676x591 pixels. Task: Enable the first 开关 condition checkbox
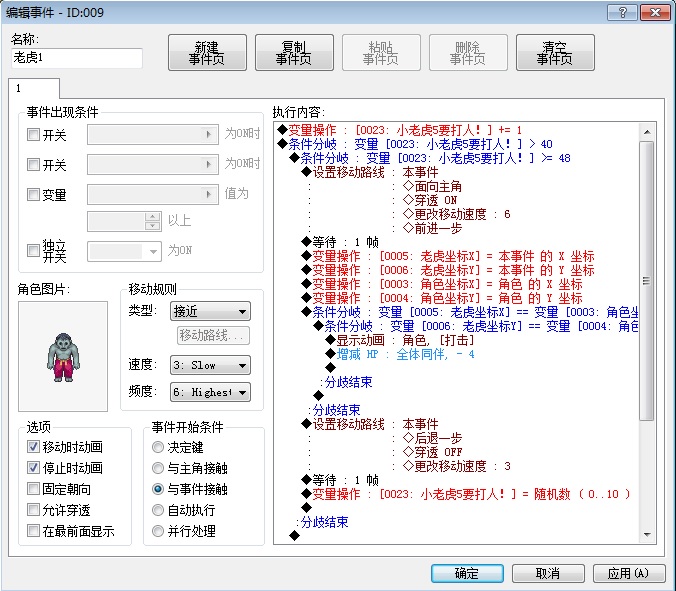(33, 134)
